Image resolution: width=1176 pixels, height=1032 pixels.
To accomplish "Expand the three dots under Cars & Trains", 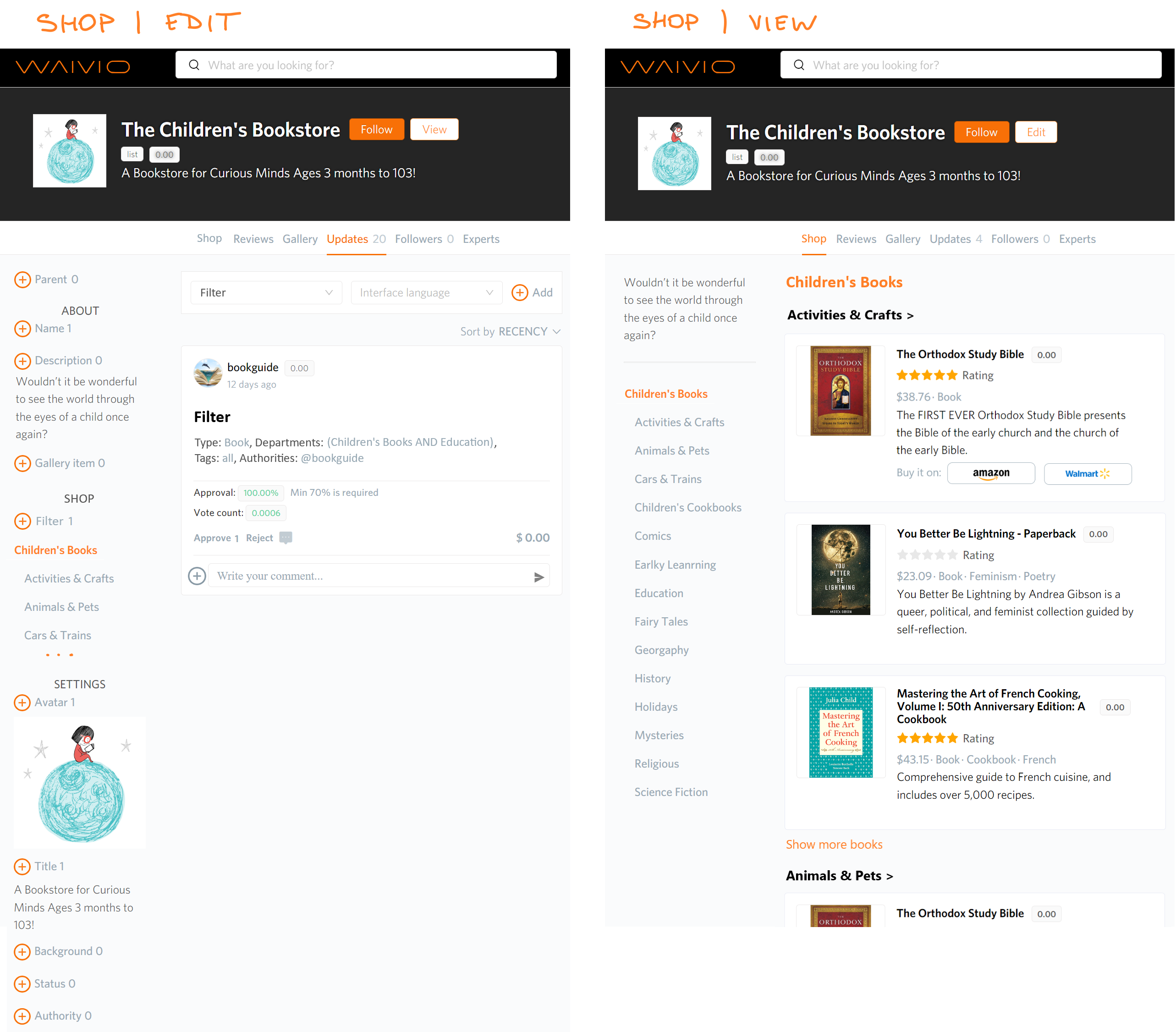I will coord(59,655).
